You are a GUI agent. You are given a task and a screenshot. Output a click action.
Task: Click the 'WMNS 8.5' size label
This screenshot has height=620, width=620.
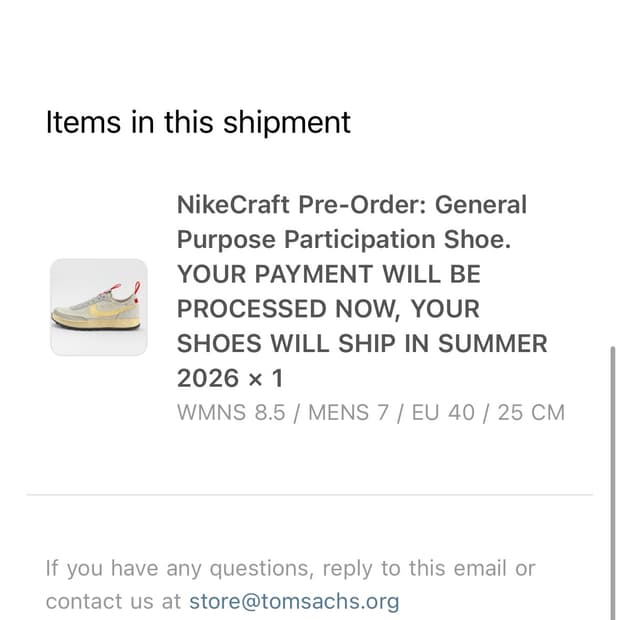click(x=231, y=413)
